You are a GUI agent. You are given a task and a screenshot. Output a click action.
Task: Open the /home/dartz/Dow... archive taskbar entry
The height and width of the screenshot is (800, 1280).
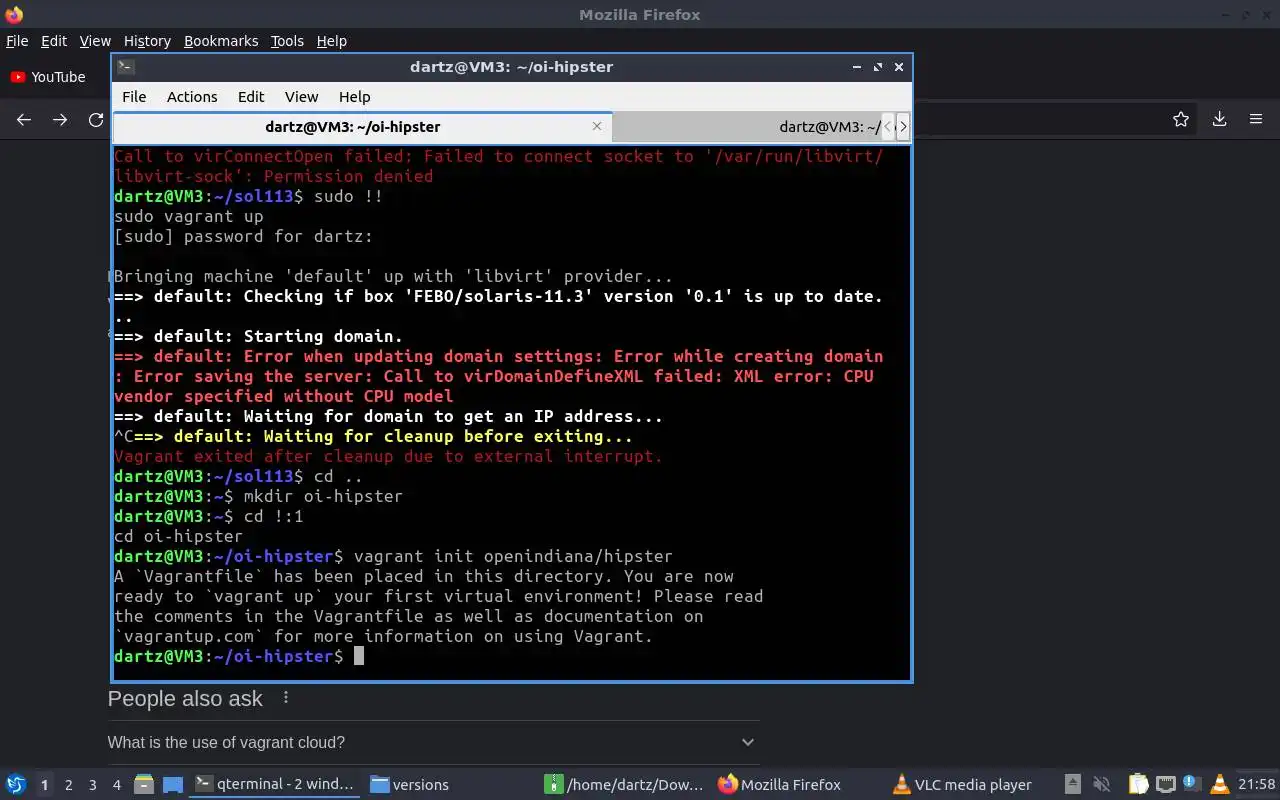pyautogui.click(x=625, y=784)
